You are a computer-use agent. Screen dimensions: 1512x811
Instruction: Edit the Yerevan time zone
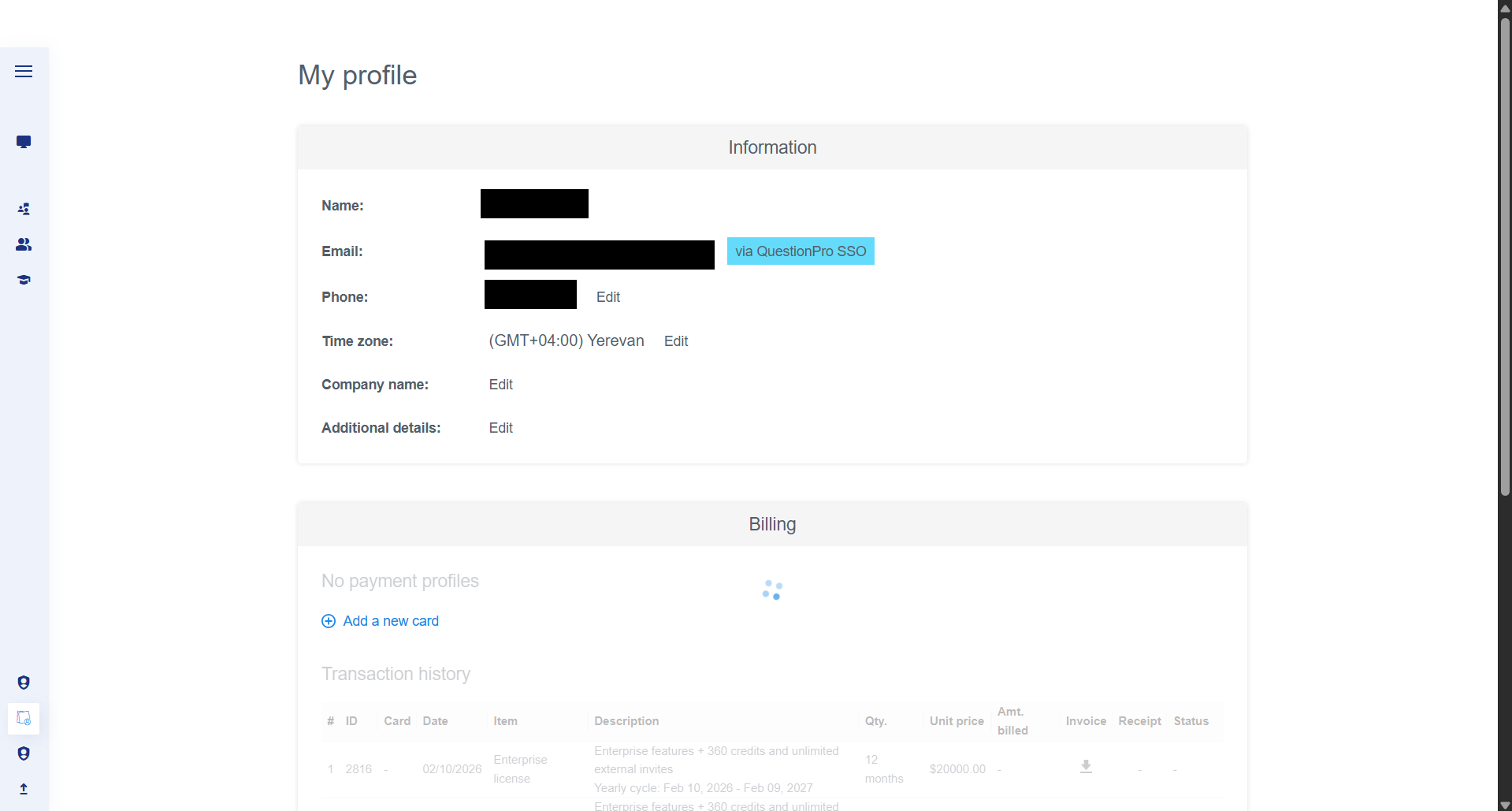point(675,340)
